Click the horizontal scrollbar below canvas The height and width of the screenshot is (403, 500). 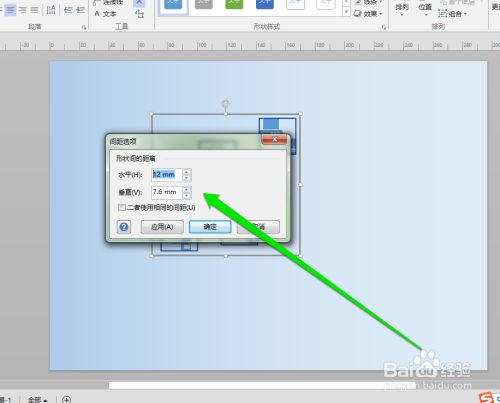tap(262, 385)
